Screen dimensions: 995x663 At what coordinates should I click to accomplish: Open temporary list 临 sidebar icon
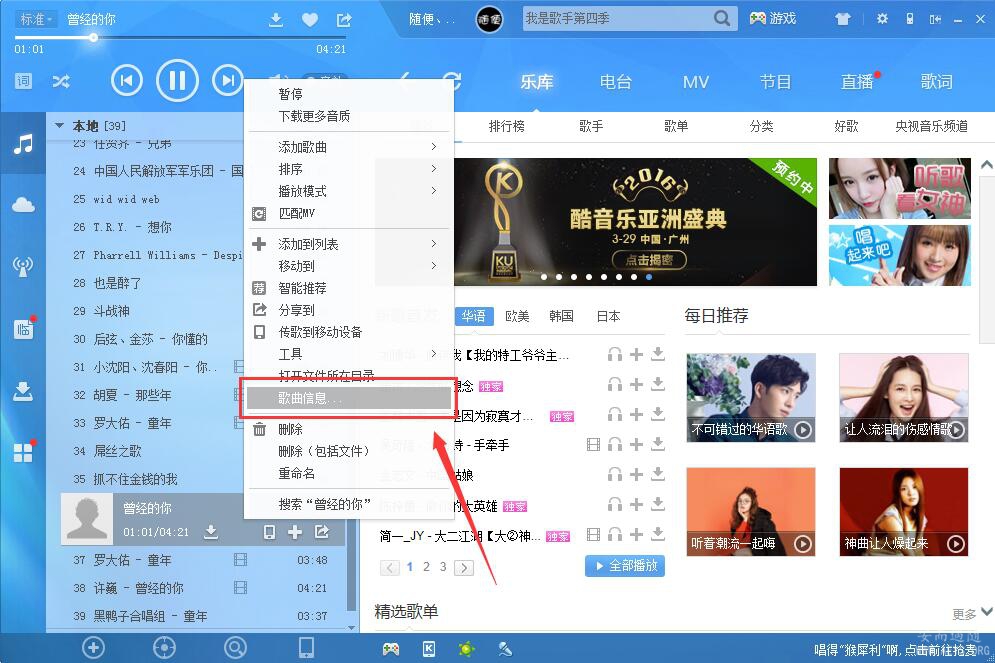(23, 329)
